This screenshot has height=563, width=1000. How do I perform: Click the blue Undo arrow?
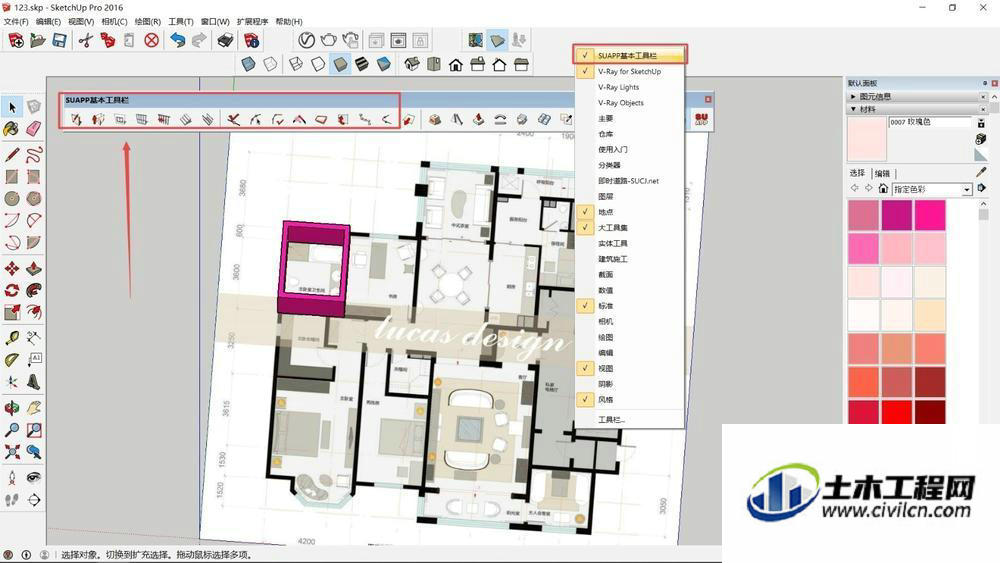(x=177, y=41)
